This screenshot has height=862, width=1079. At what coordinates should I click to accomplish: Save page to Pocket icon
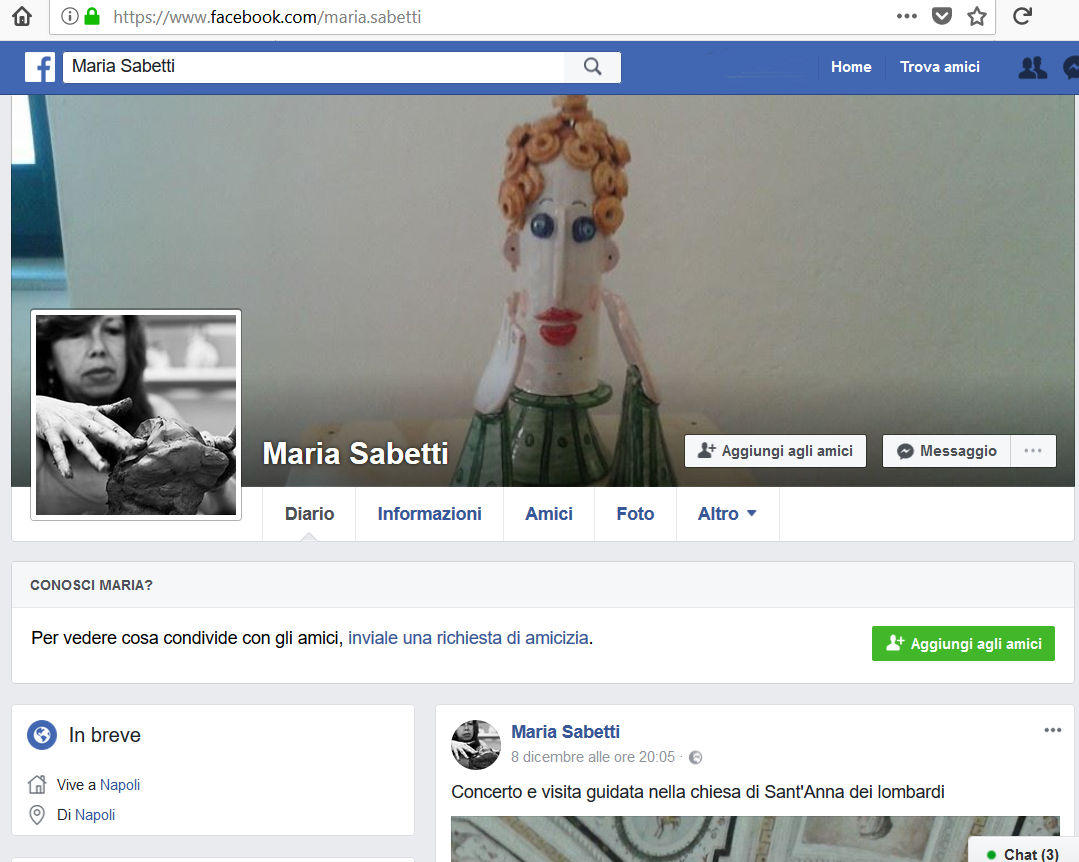coord(941,16)
